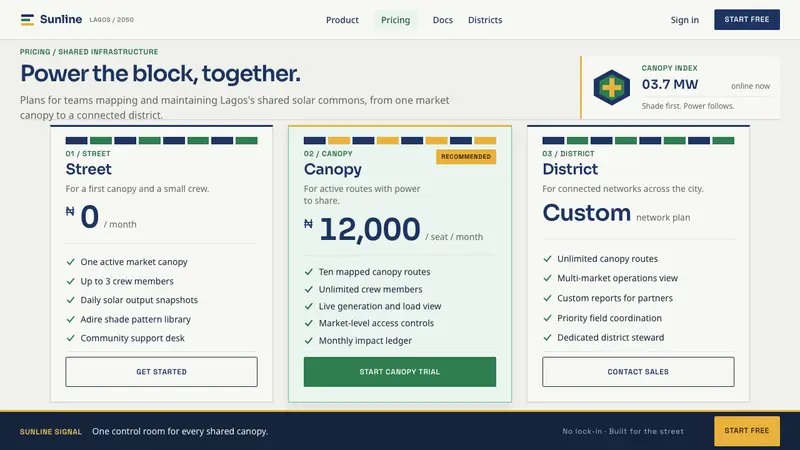Click checkmark beside Unlimited canopy routes
The image size is (800, 450).
pos(547,259)
